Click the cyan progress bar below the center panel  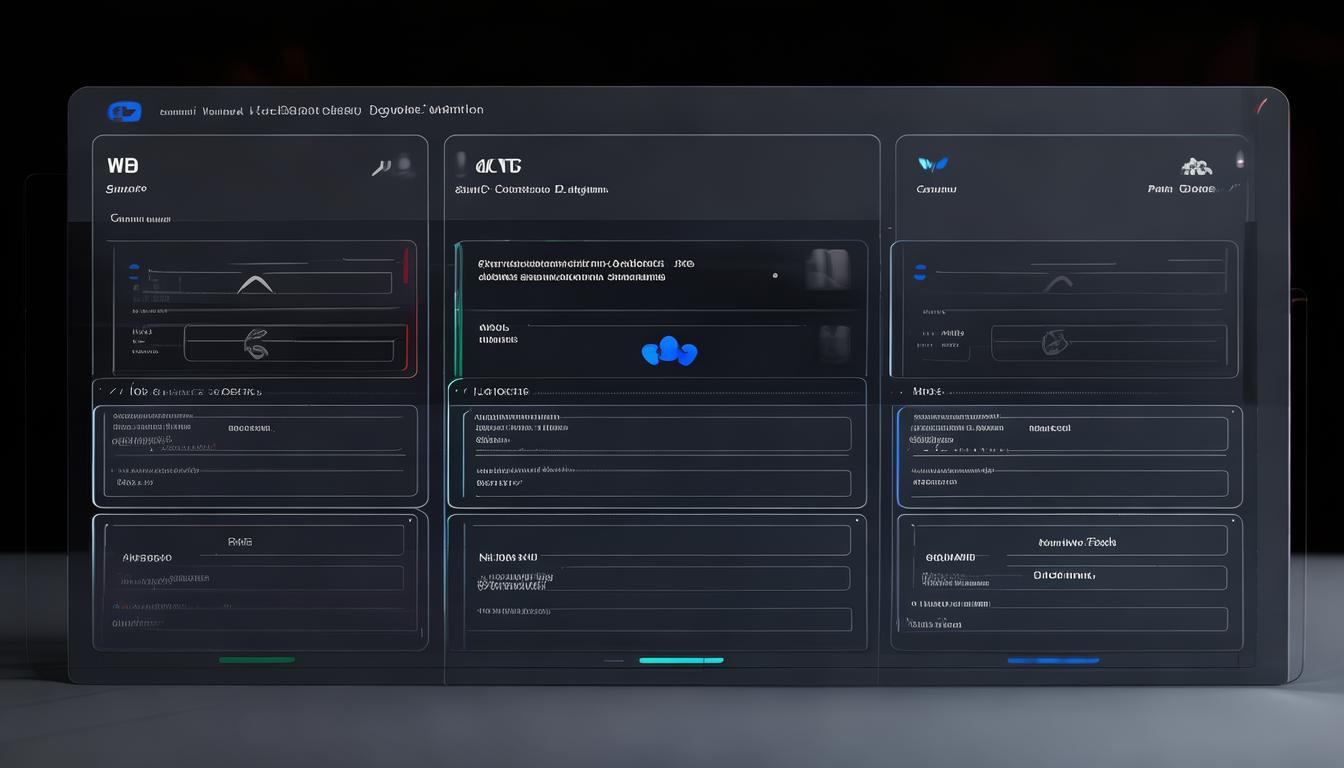point(681,660)
